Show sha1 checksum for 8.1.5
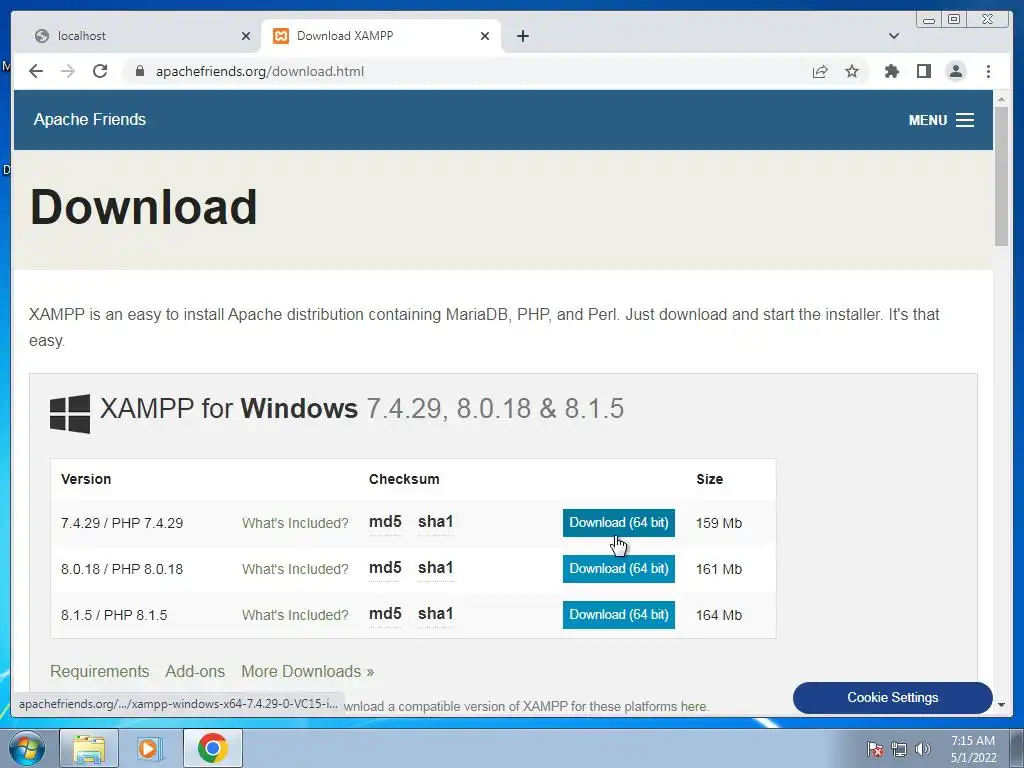 pos(435,614)
